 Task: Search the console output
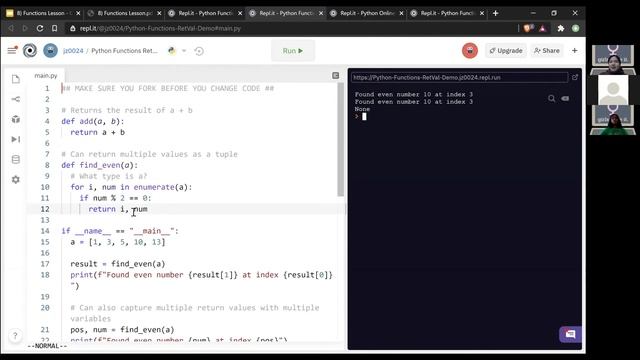click(551, 98)
